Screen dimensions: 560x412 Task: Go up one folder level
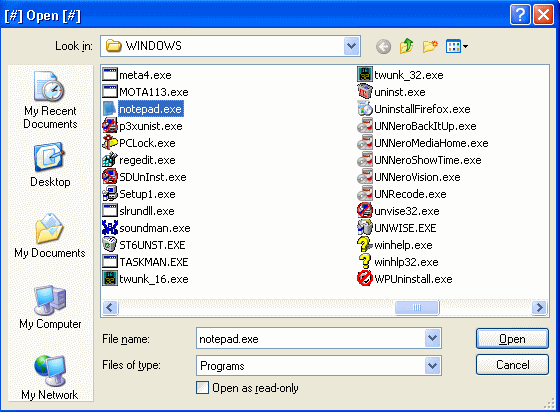tap(406, 46)
